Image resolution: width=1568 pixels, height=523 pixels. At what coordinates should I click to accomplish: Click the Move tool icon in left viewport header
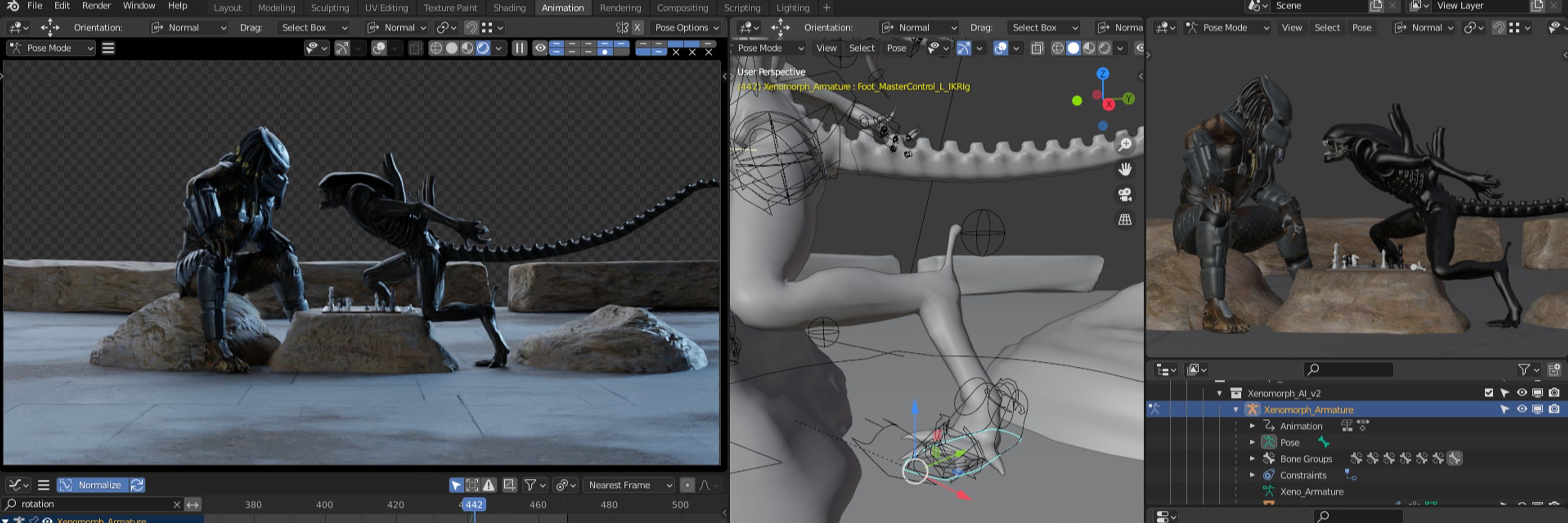point(50,27)
